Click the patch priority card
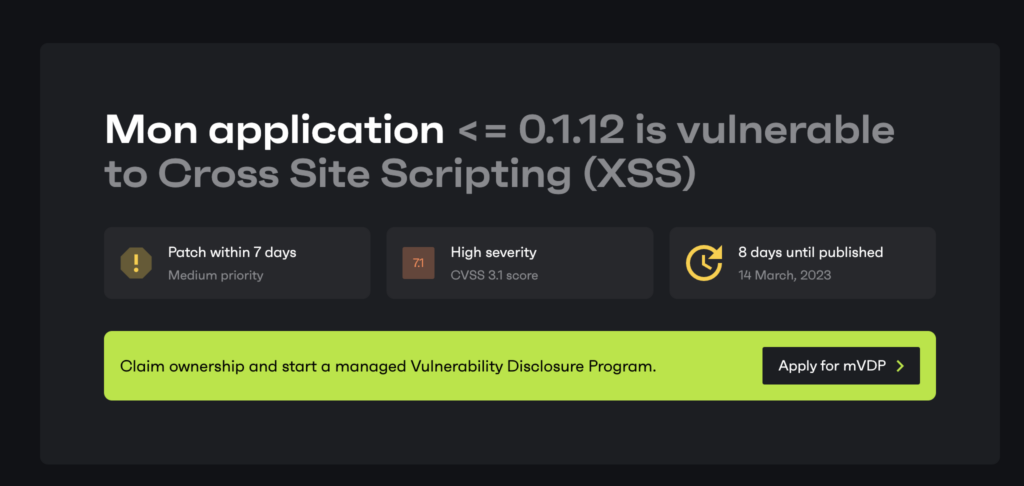1024x486 pixels. click(237, 263)
